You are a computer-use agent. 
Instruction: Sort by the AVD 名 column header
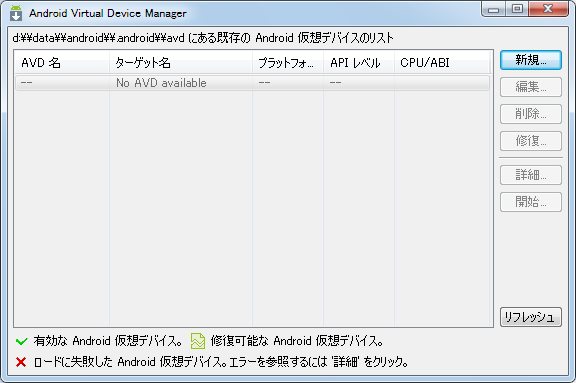62,63
